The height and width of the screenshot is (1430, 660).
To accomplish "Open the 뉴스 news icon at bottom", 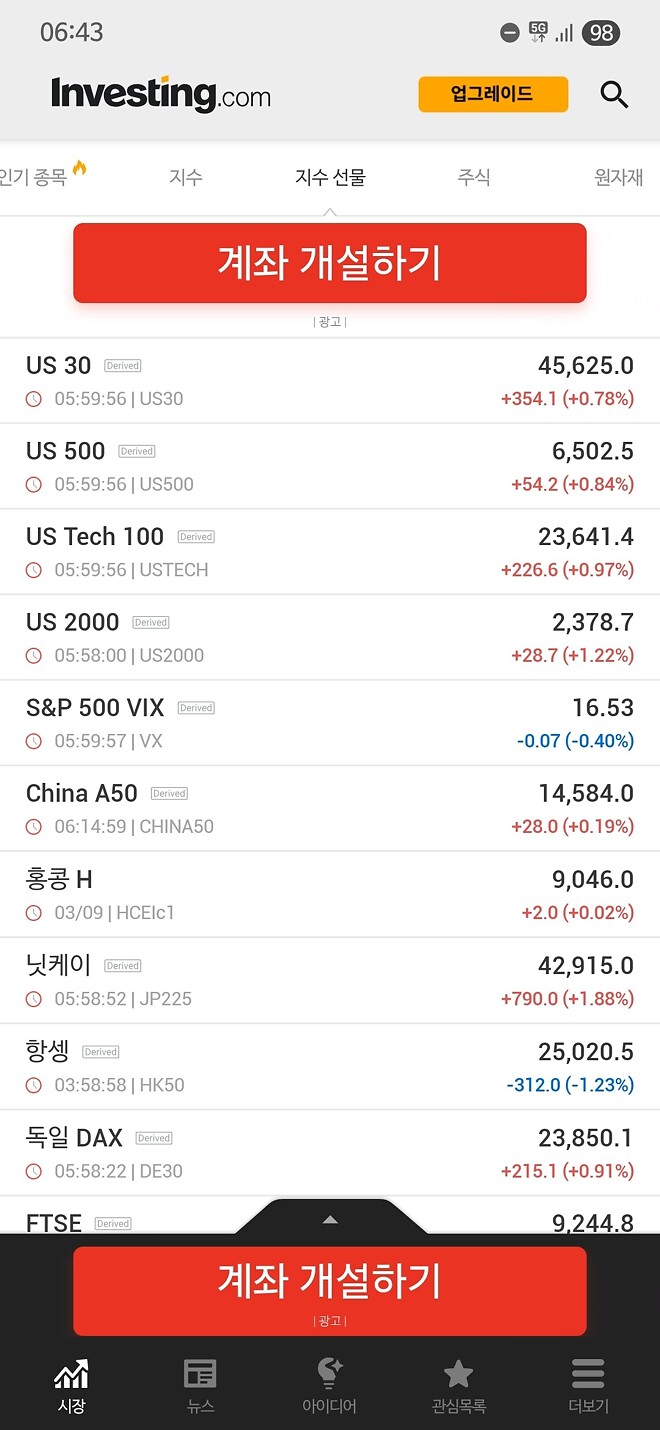I will (200, 1385).
